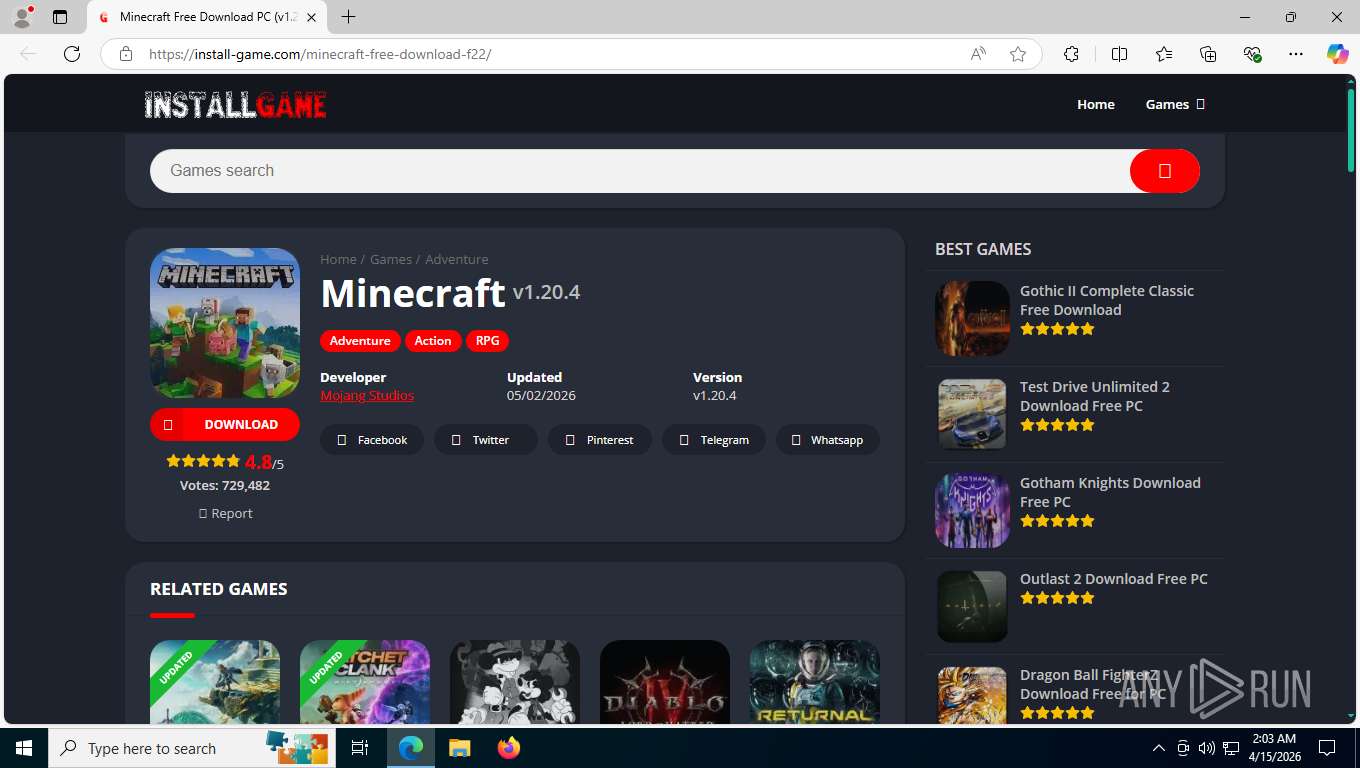Open File Explorer from the taskbar

(x=459, y=748)
